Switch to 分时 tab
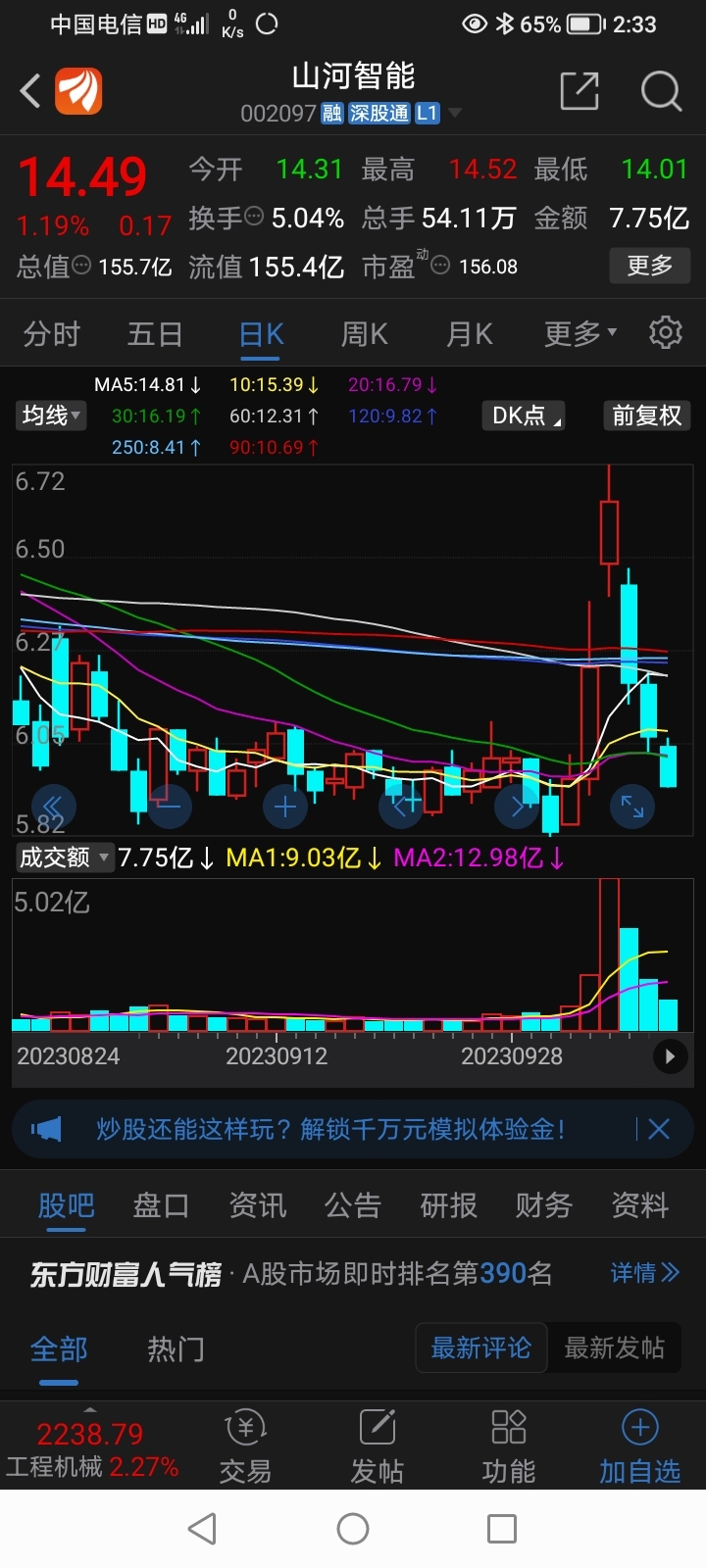Image resolution: width=706 pixels, height=1568 pixels. pos(51,334)
